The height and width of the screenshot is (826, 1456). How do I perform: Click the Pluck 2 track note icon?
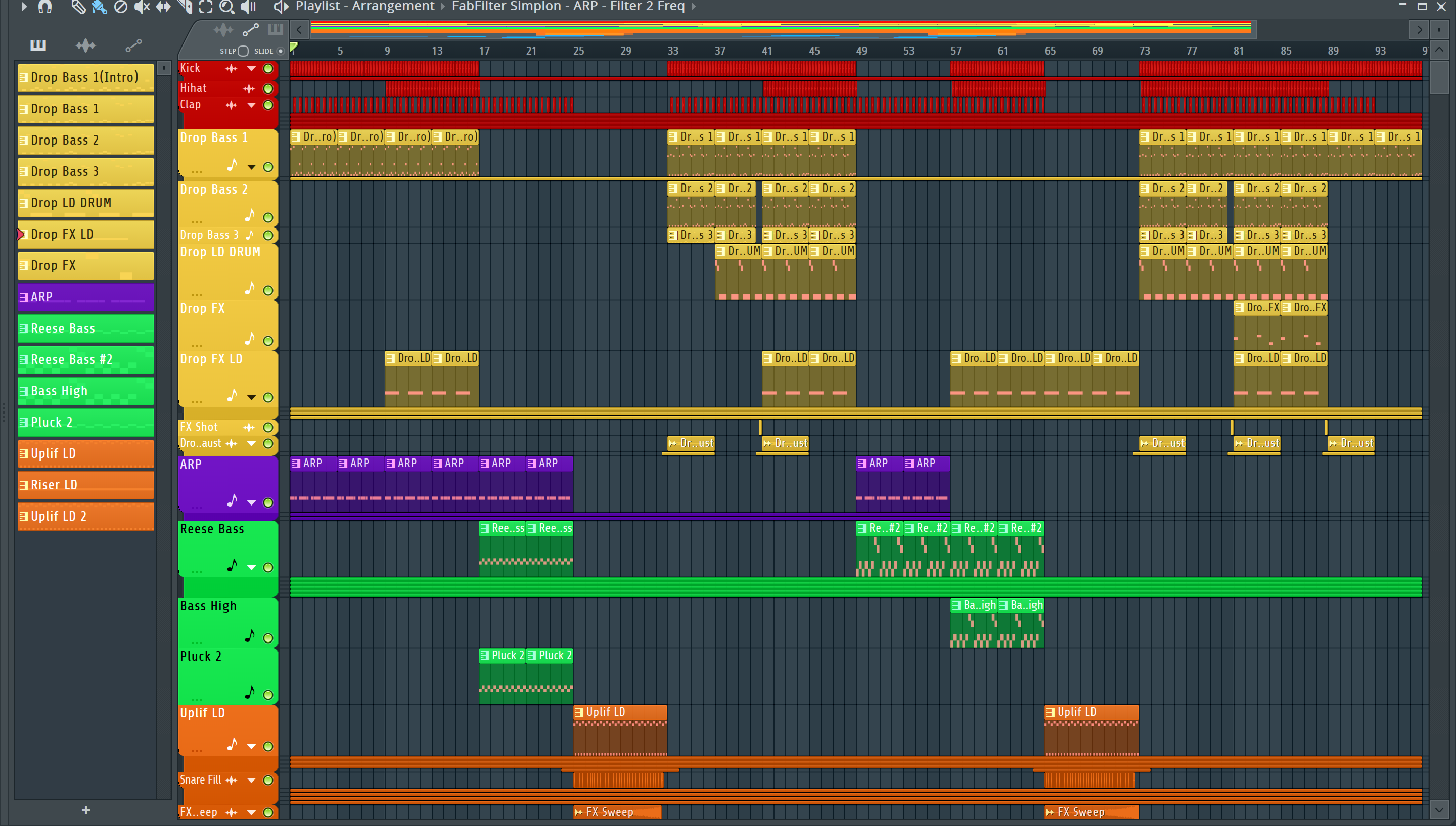click(250, 692)
